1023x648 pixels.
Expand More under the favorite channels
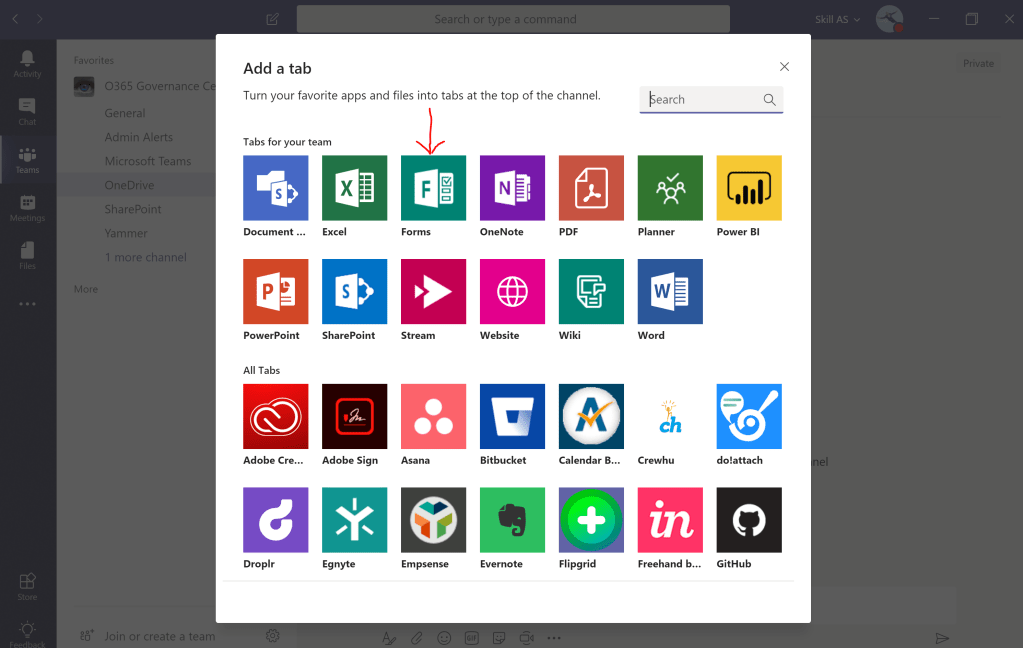point(85,288)
